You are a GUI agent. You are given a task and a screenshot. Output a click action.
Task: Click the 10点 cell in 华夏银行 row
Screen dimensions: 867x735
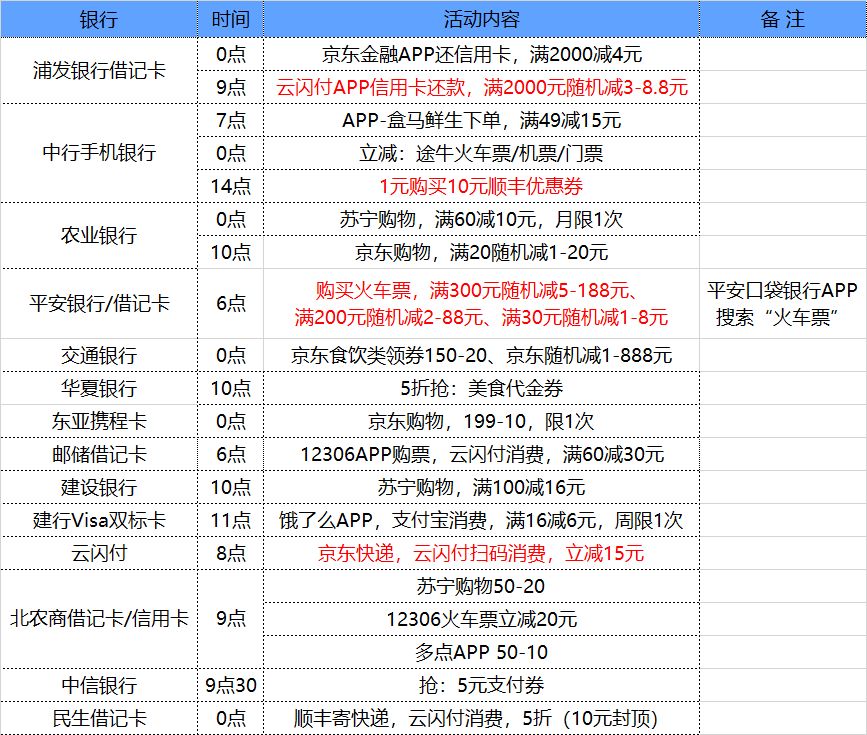[x=231, y=388]
